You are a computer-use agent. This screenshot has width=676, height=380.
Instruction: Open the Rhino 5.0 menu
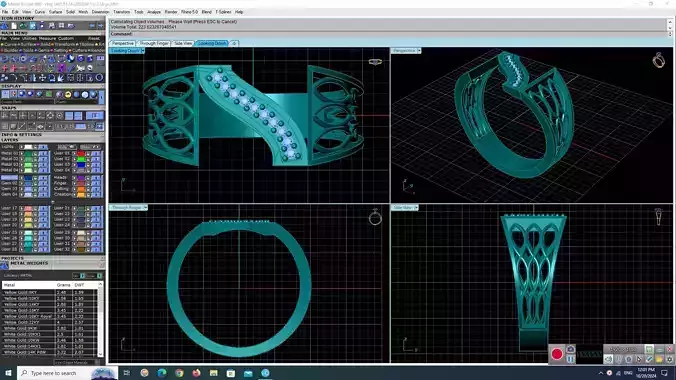(189, 12)
